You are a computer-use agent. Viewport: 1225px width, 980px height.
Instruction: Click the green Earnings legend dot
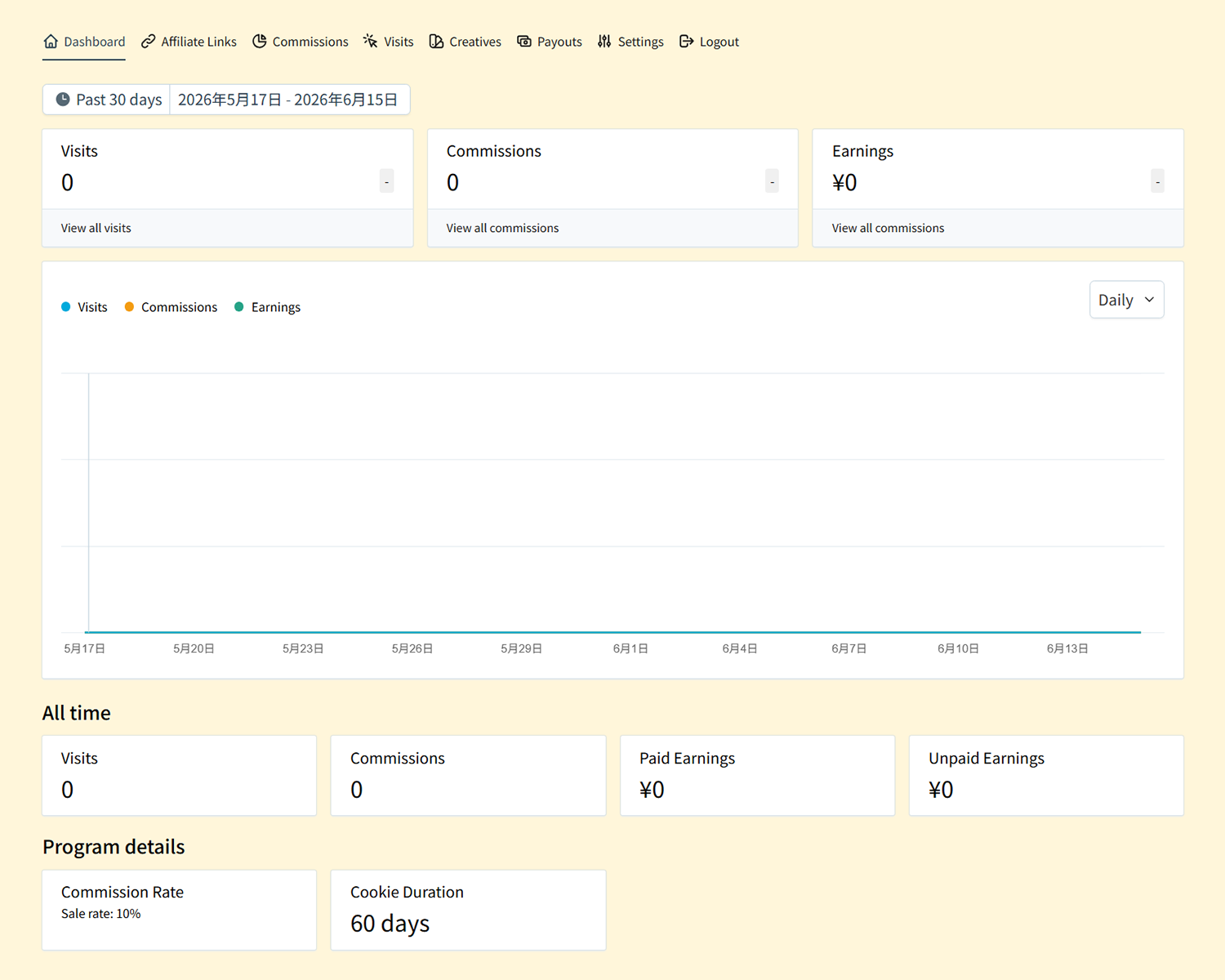(239, 307)
